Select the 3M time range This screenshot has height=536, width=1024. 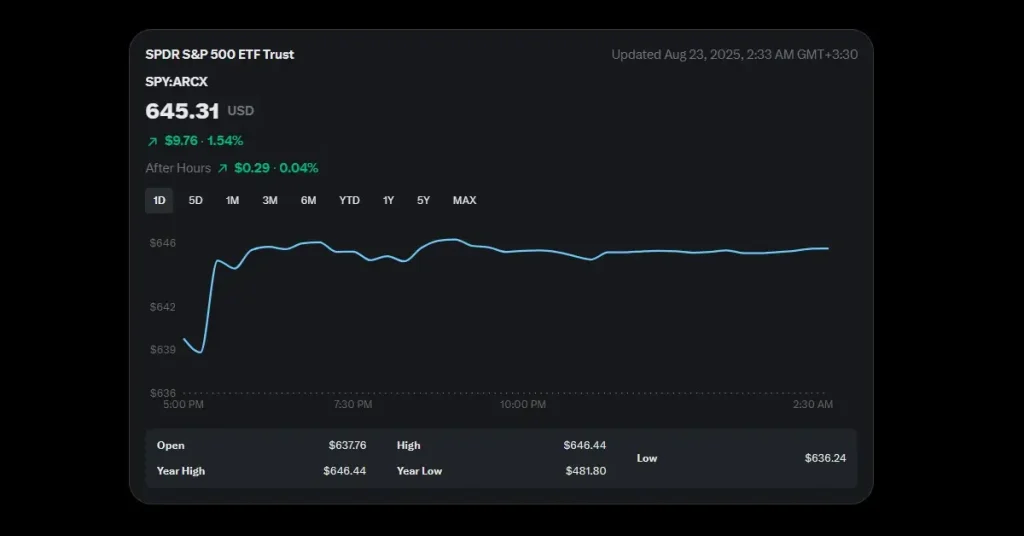point(270,201)
